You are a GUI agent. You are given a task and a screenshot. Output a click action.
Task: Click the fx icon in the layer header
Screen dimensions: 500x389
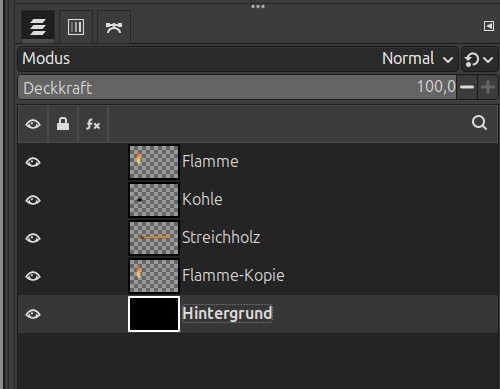click(x=93, y=124)
